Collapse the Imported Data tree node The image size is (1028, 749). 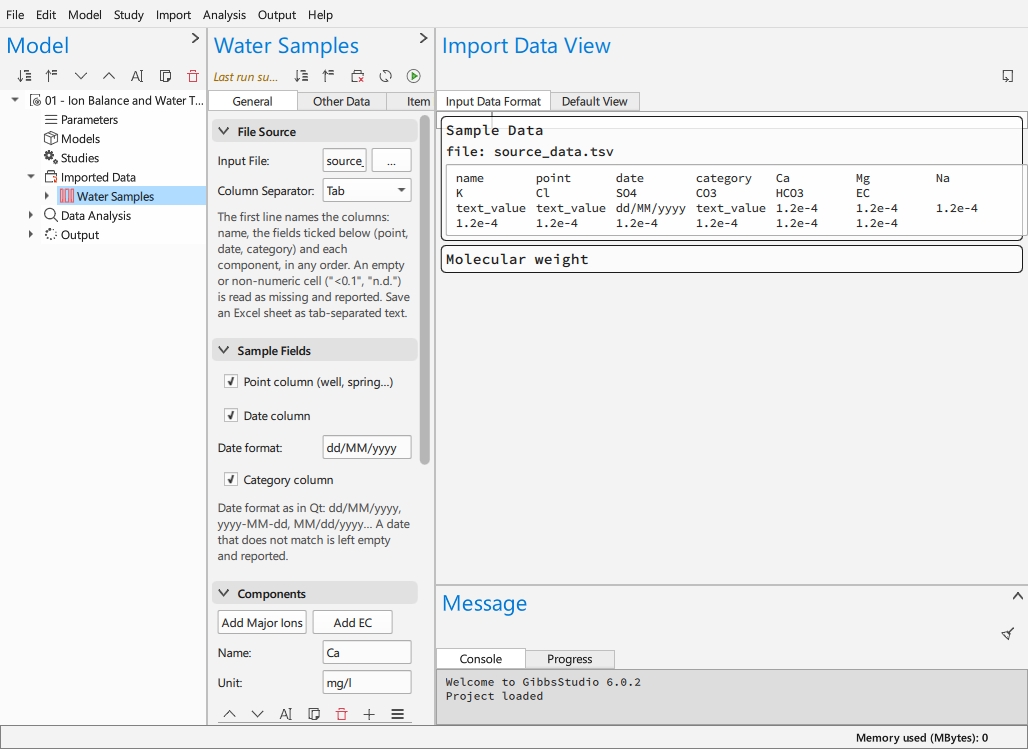pos(31,176)
